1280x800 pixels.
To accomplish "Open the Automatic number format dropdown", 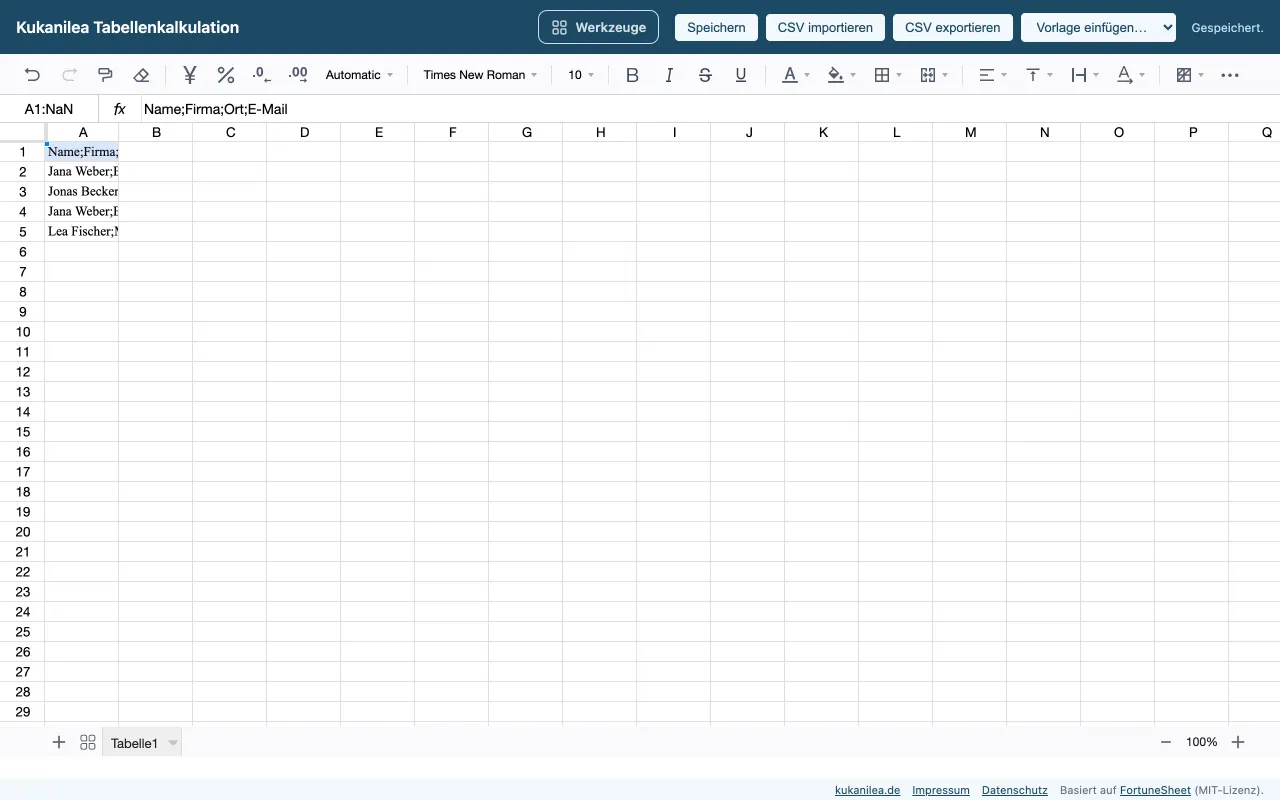I will 360,75.
